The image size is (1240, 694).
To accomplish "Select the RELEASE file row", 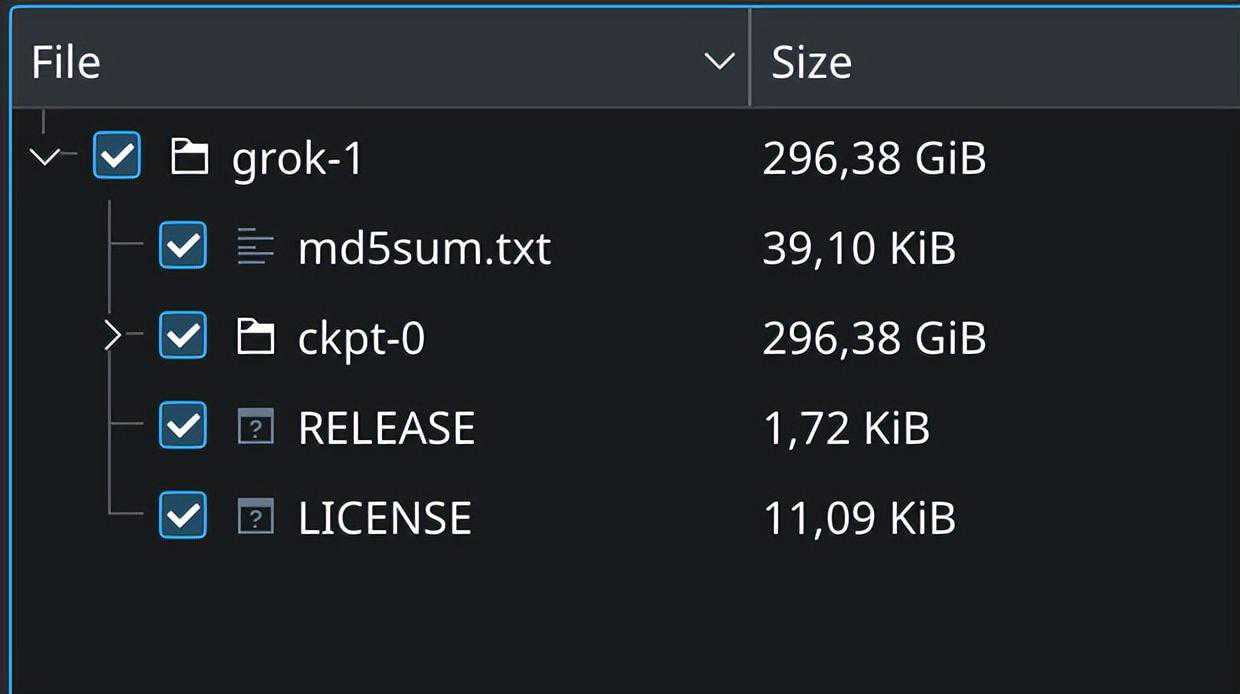I will tap(386, 428).
